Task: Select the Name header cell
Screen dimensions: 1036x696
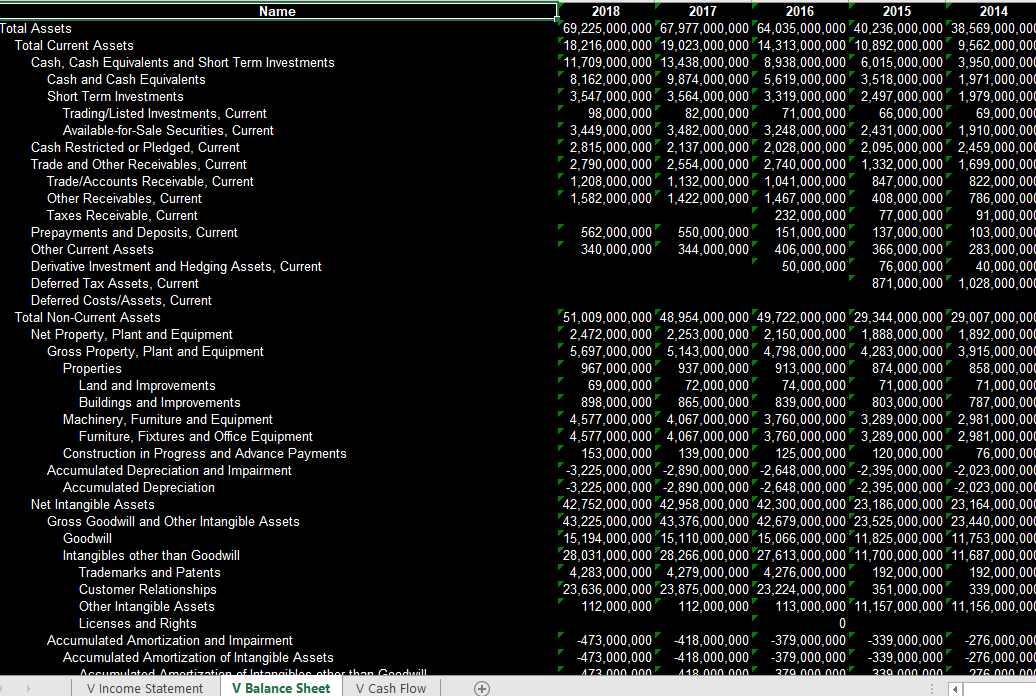Action: tap(277, 11)
